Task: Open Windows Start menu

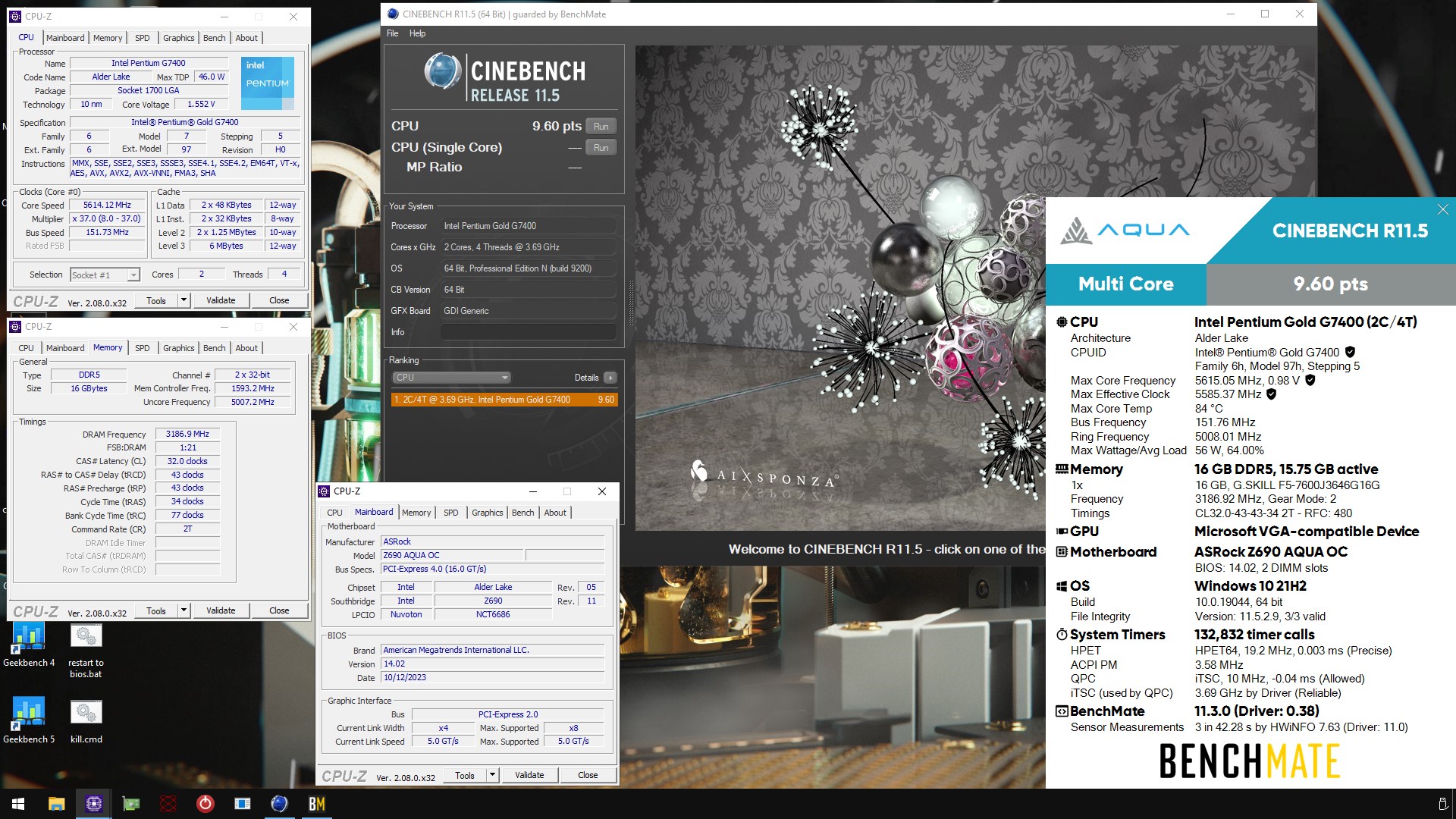Action: coord(18,804)
